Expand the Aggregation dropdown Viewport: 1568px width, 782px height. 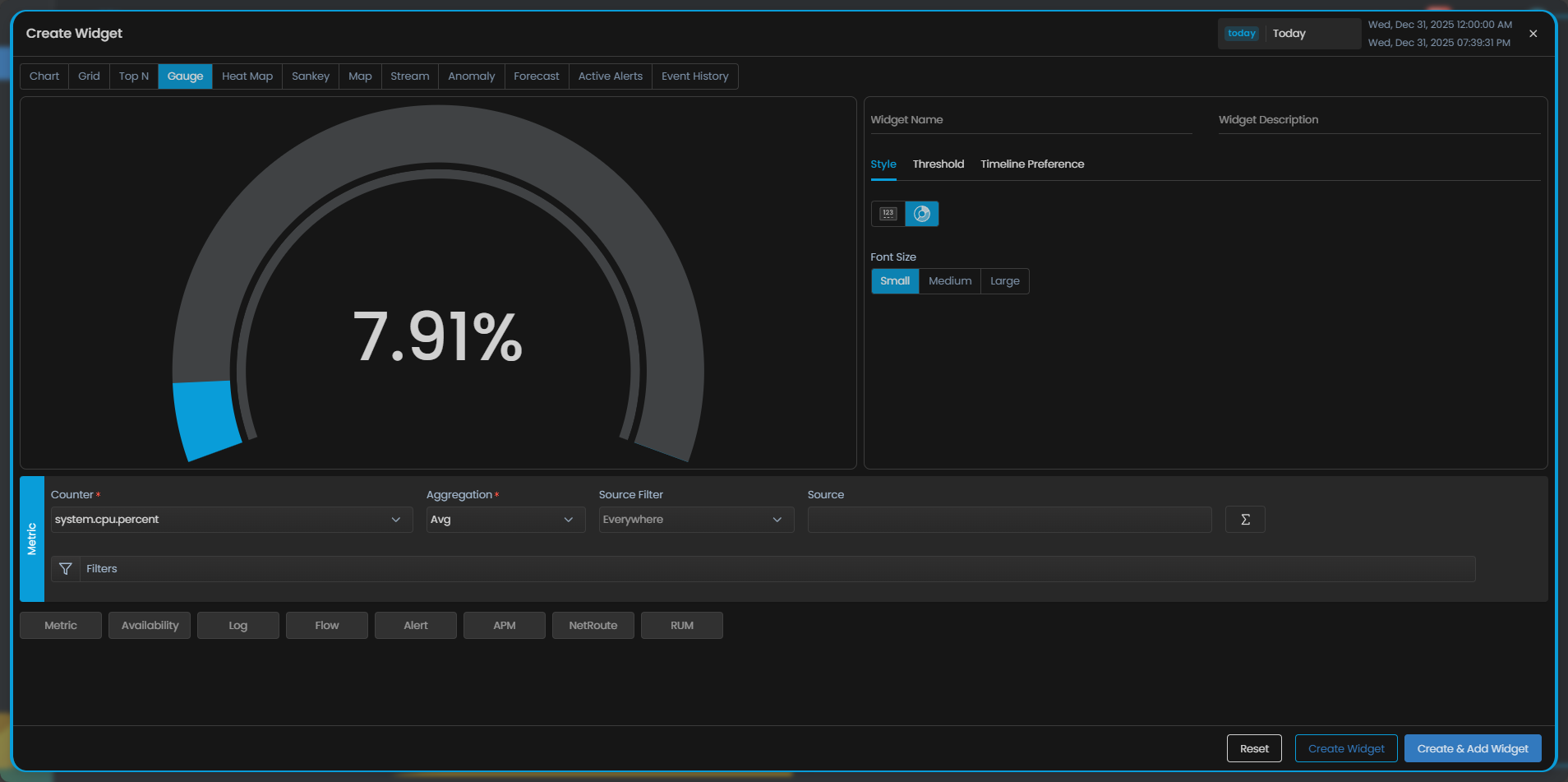(x=505, y=520)
